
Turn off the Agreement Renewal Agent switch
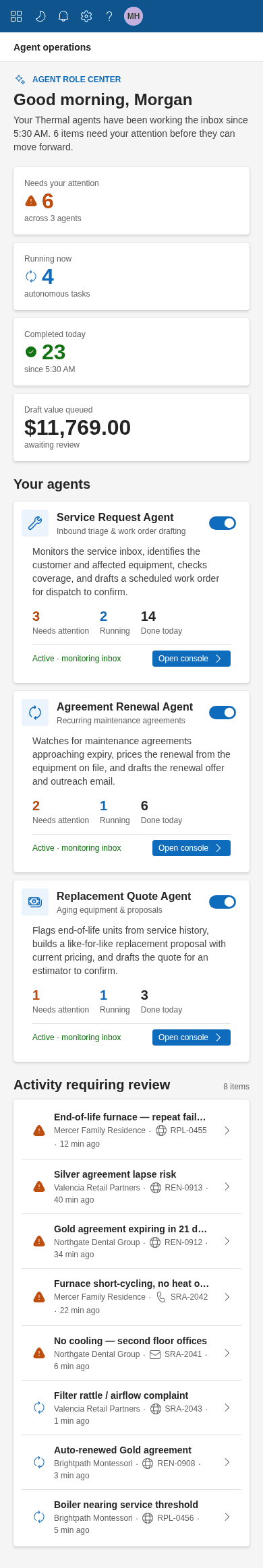(223, 713)
